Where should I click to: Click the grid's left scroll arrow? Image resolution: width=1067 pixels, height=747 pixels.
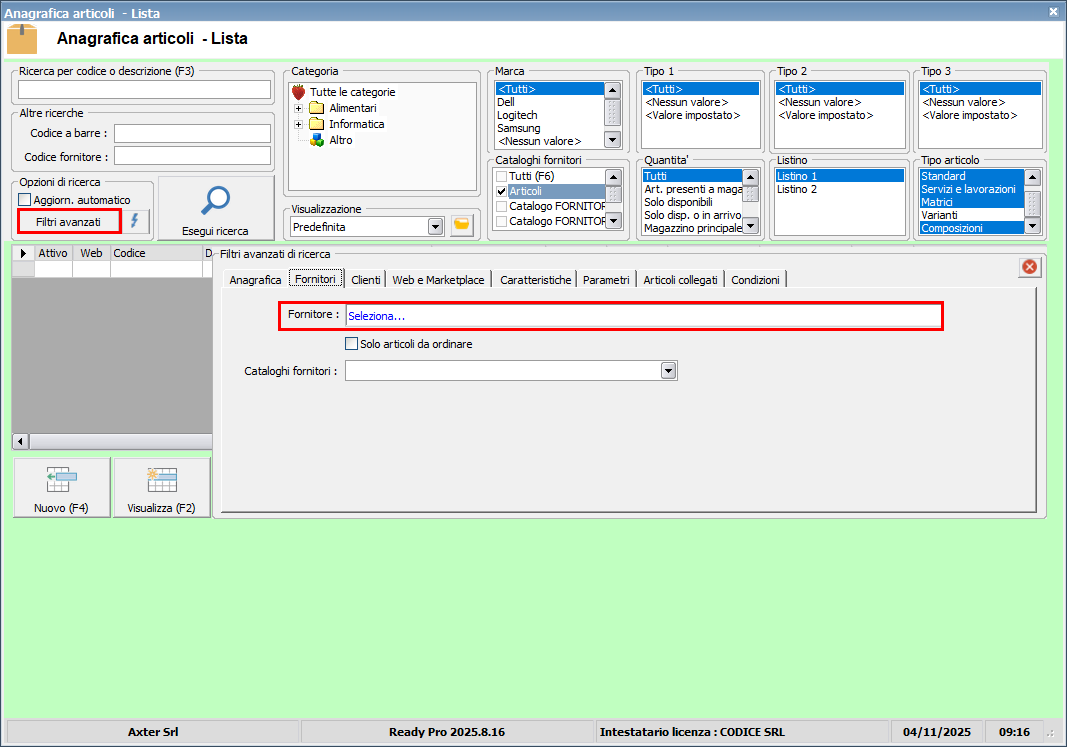click(x=20, y=442)
